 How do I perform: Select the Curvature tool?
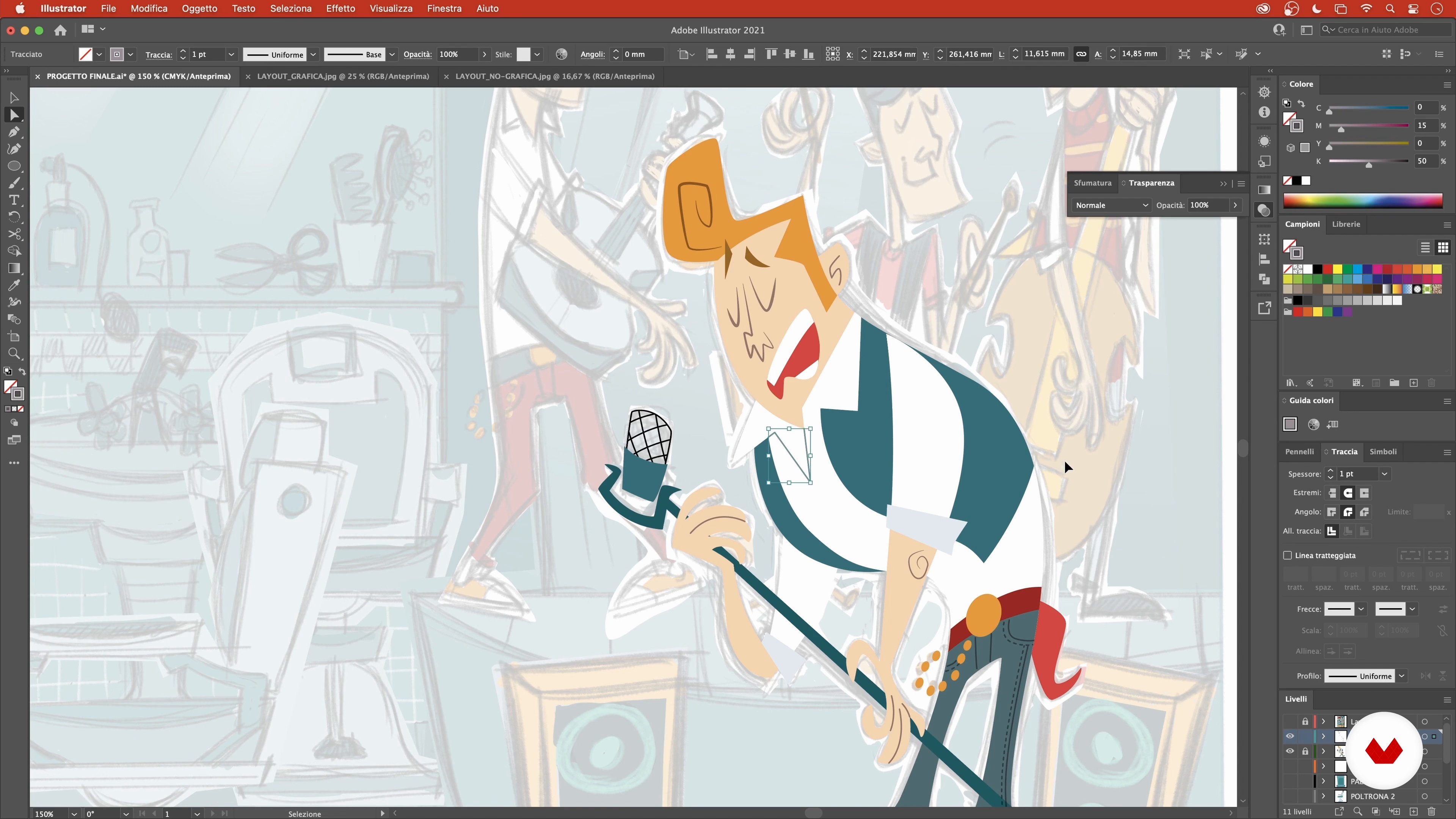tap(14, 149)
